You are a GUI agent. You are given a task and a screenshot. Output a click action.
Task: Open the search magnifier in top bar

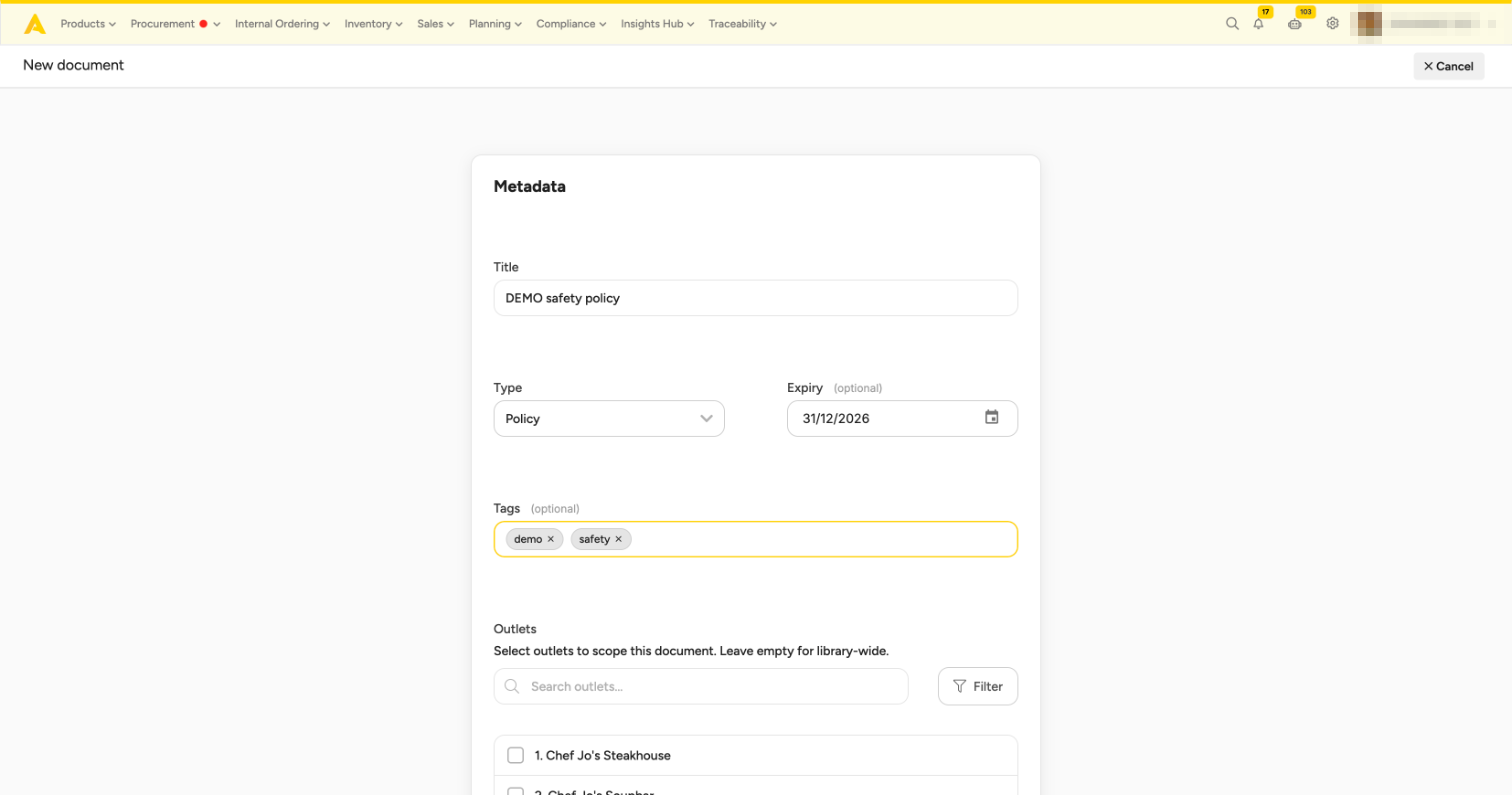coord(1232,24)
